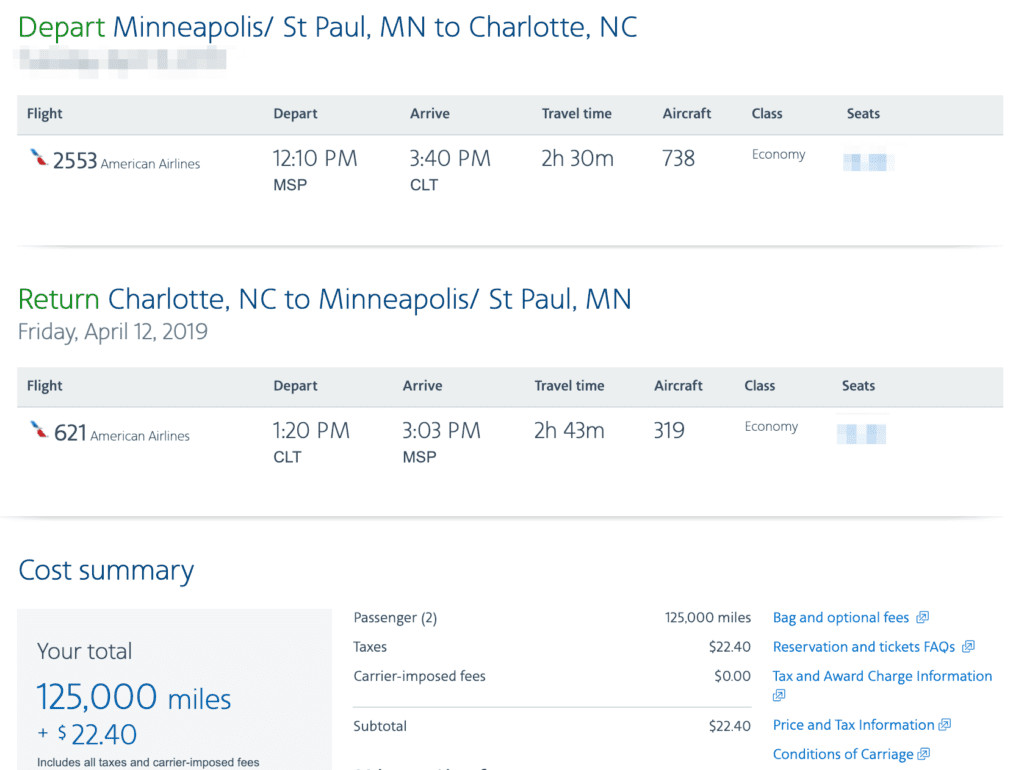Click external-link icon next to Bag and optional fees

[922, 618]
